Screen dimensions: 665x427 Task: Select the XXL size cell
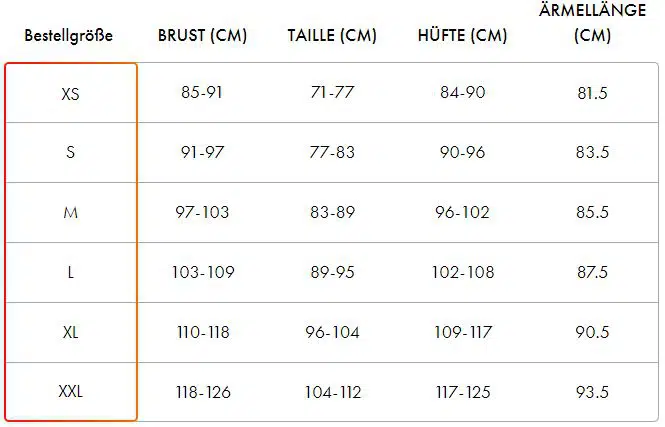pyautogui.click(x=70, y=391)
